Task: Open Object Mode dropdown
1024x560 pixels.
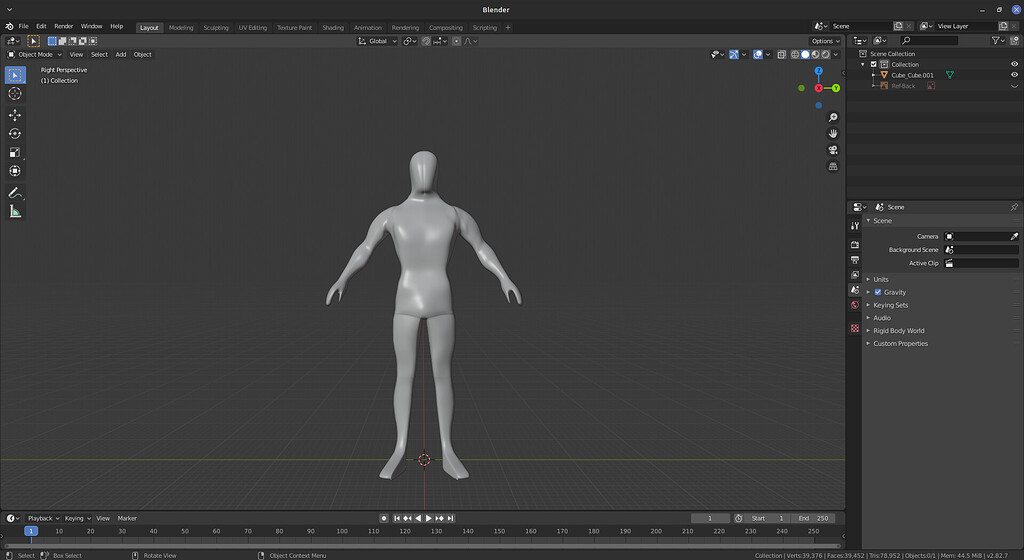Action: tap(35, 55)
